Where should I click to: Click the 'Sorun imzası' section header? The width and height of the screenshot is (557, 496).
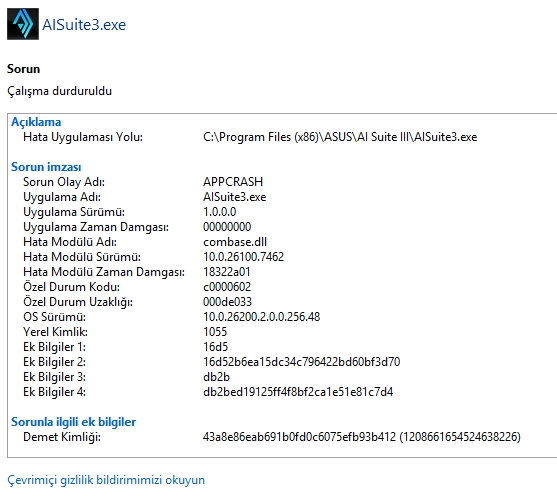pos(46,167)
